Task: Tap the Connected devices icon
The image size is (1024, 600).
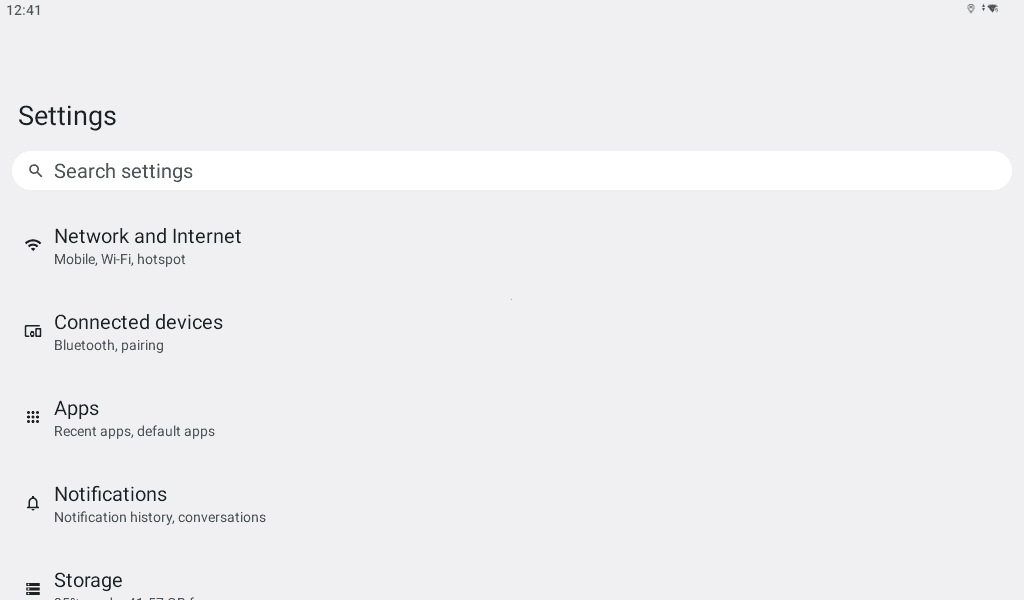Action: (33, 331)
